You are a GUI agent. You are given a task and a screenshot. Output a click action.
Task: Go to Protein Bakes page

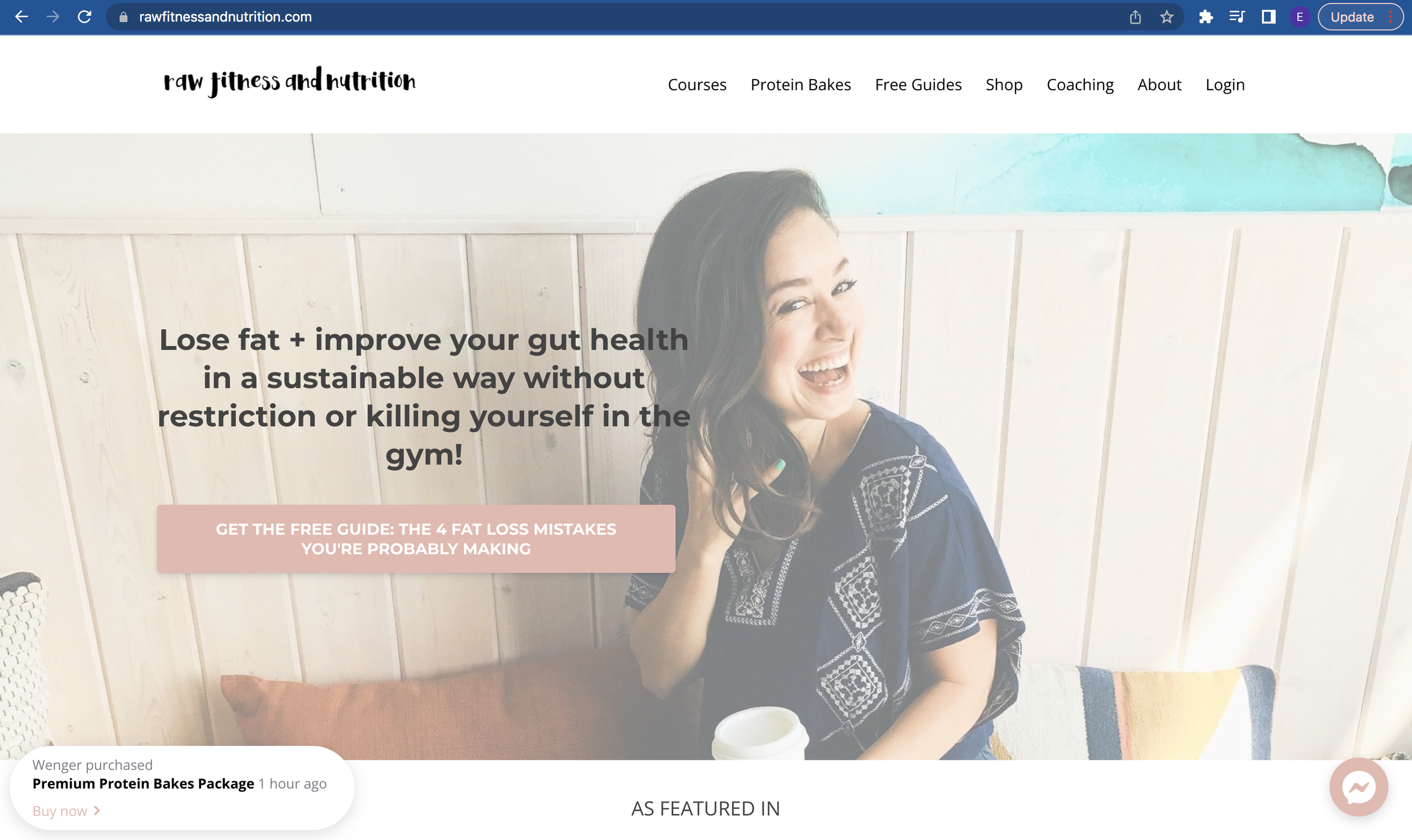click(x=800, y=85)
